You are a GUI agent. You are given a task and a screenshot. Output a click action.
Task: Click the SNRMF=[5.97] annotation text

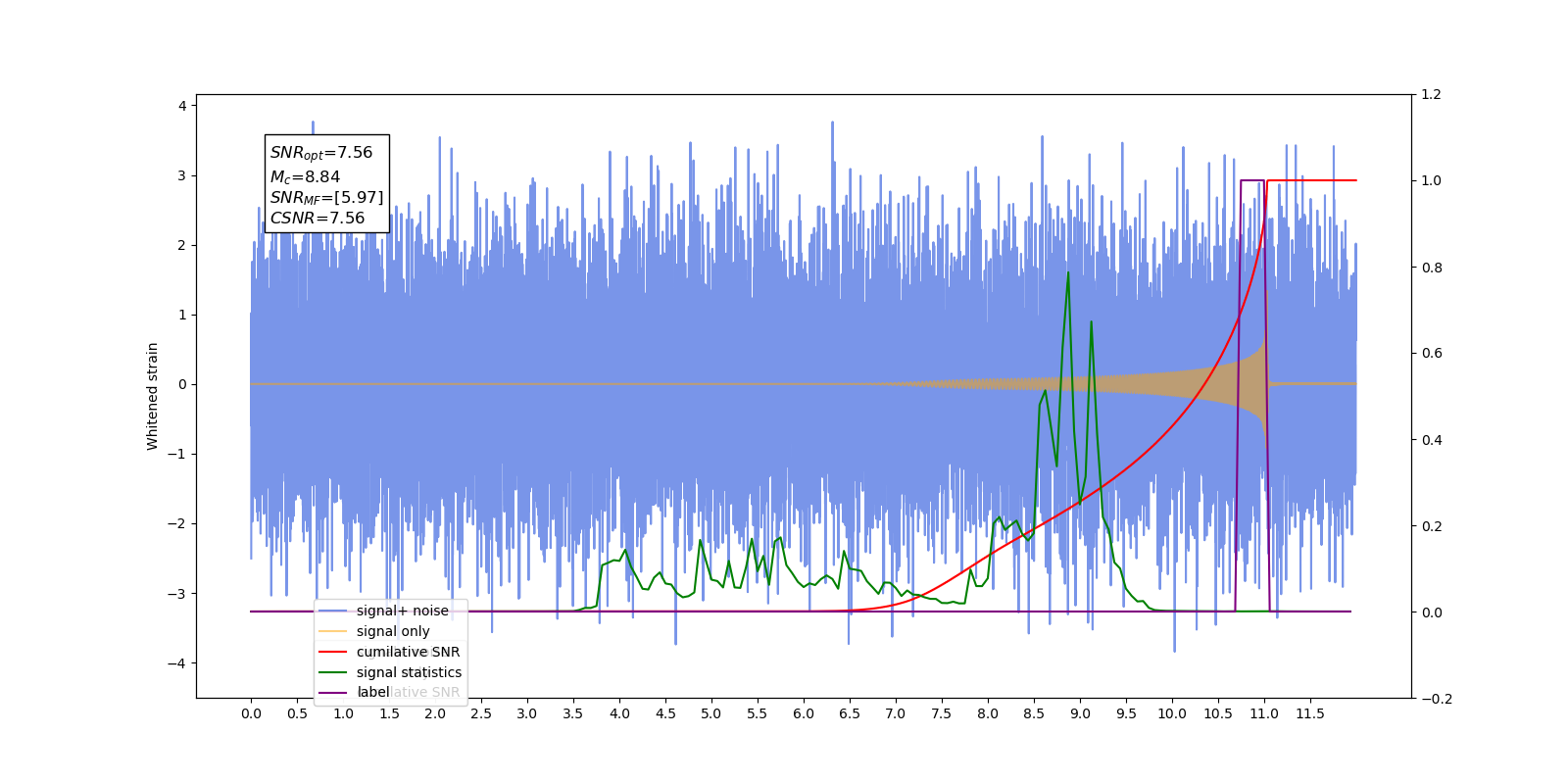click(x=326, y=198)
